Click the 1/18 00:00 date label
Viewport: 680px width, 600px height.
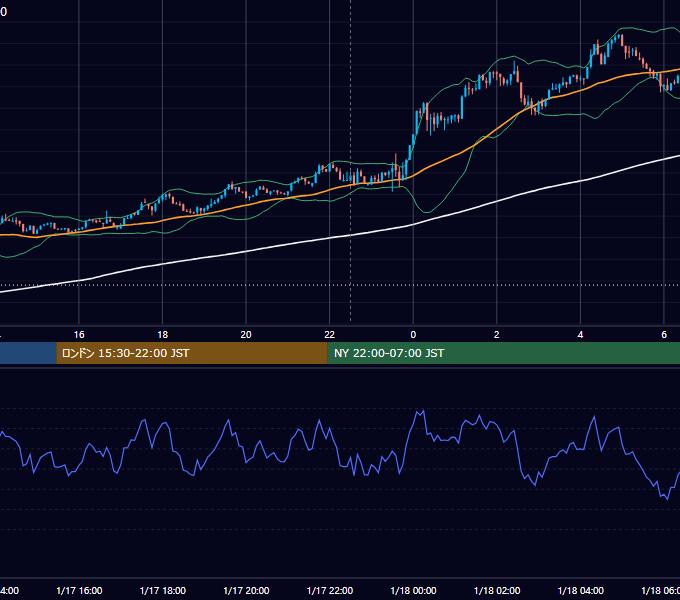point(413,591)
